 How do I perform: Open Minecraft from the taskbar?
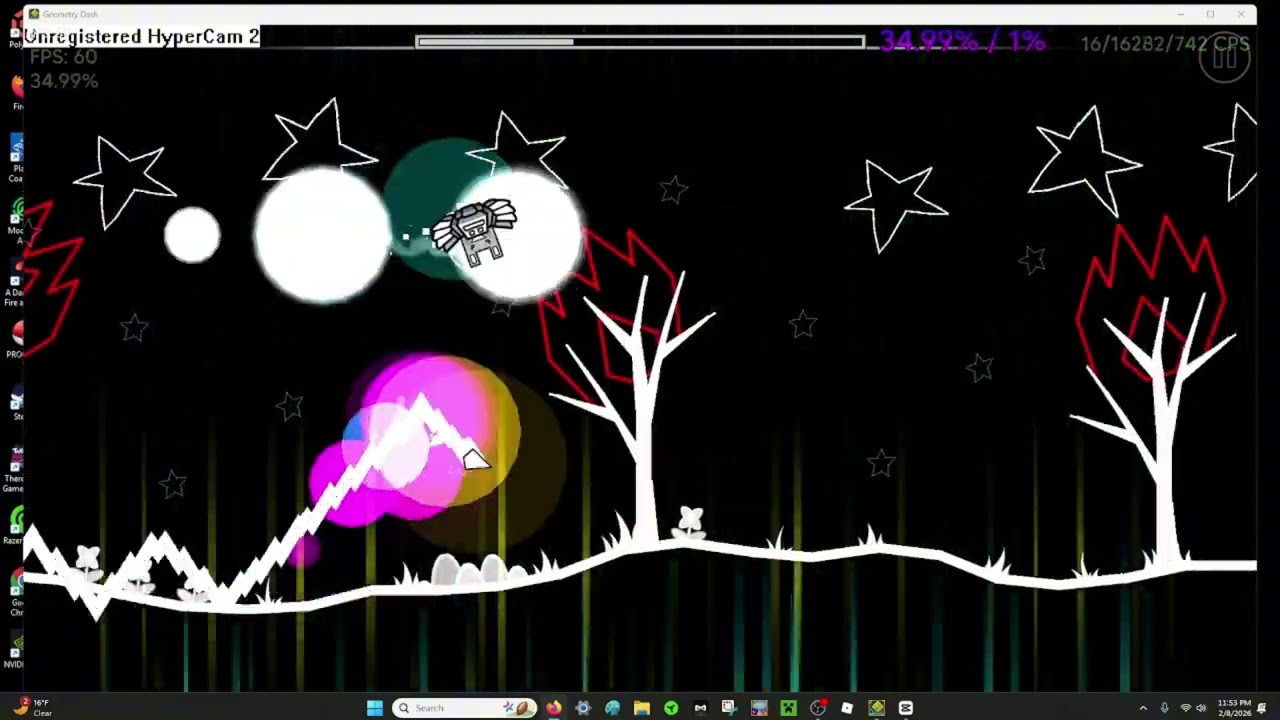[788, 708]
